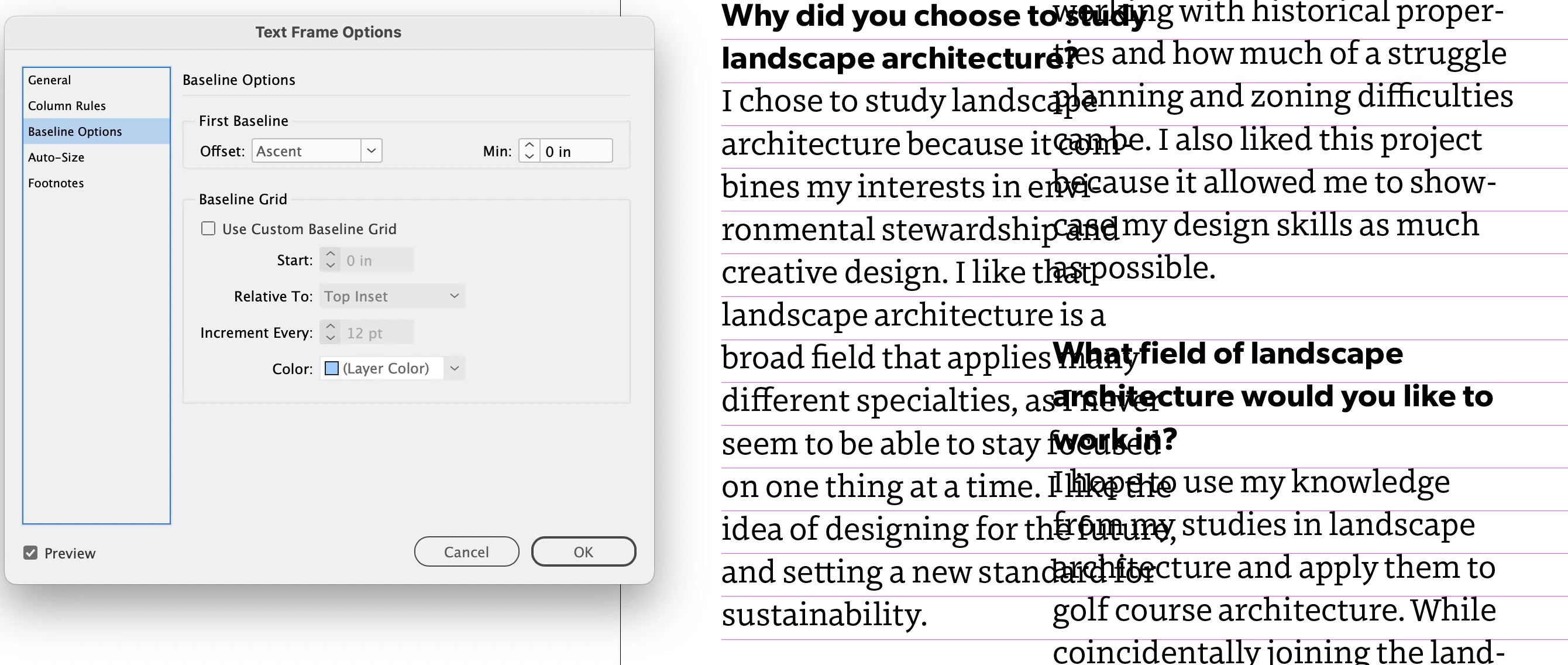1568x665 pixels.
Task: Confirm settings with the OK button
Action: tap(583, 551)
